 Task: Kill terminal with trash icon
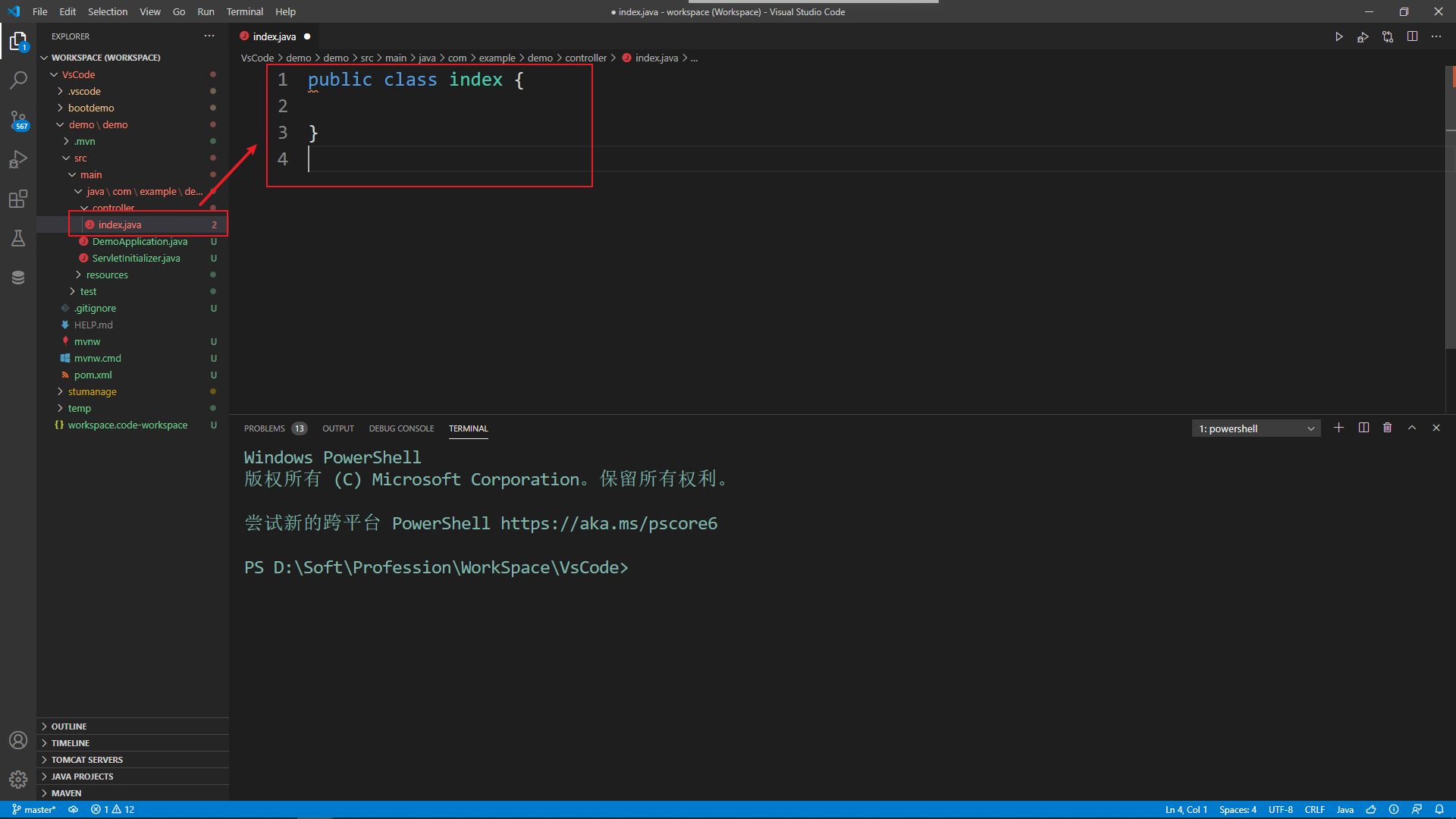[1387, 428]
